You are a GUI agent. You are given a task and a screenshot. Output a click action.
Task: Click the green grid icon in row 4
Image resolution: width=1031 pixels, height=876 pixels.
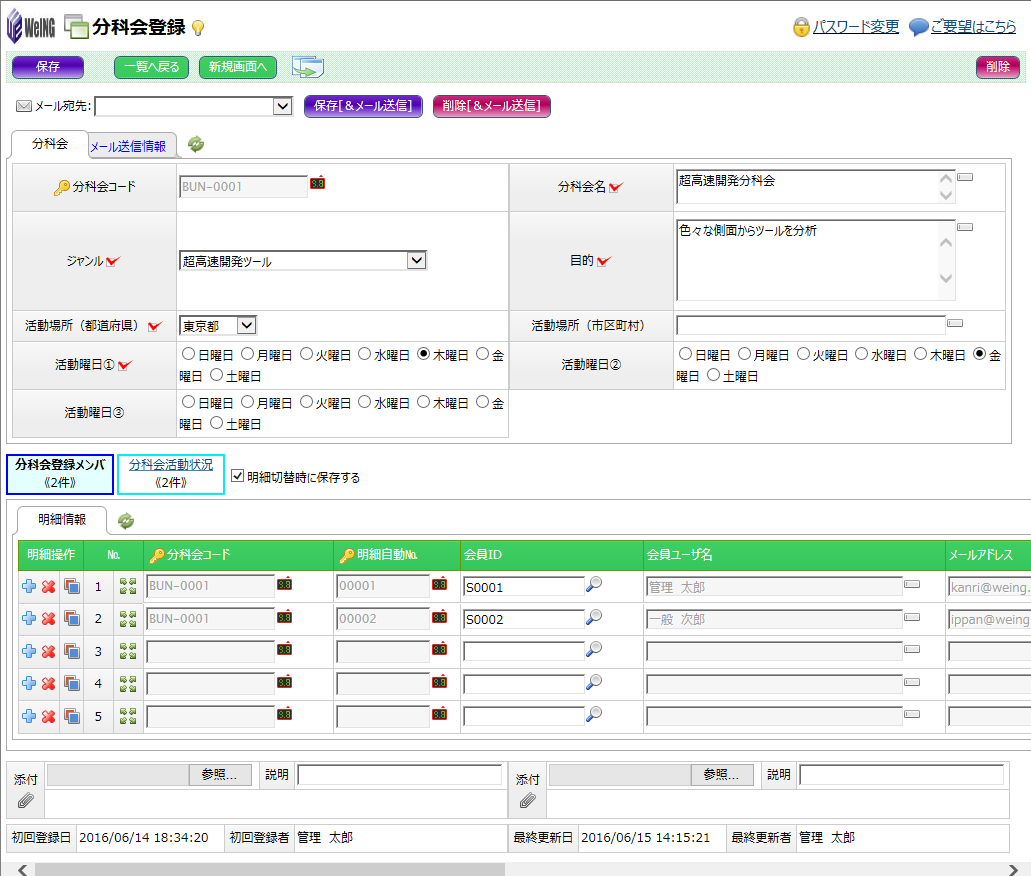(x=128, y=684)
